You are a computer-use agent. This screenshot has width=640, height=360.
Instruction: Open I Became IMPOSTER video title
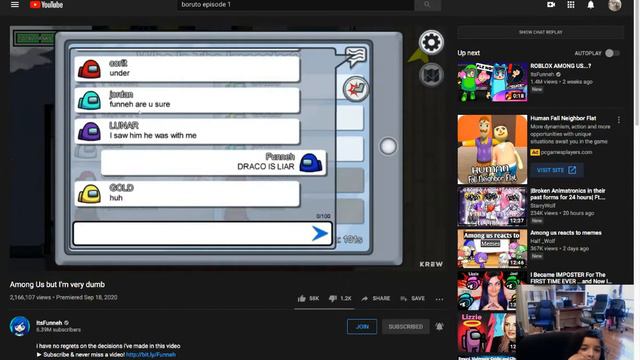click(x=571, y=278)
